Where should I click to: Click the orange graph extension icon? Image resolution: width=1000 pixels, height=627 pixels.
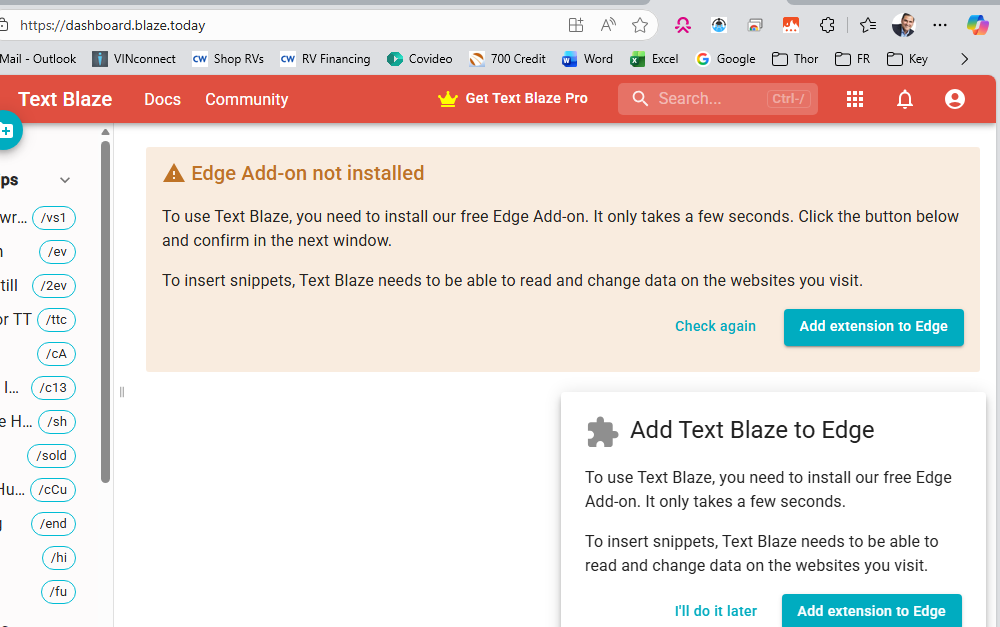[x=791, y=25]
